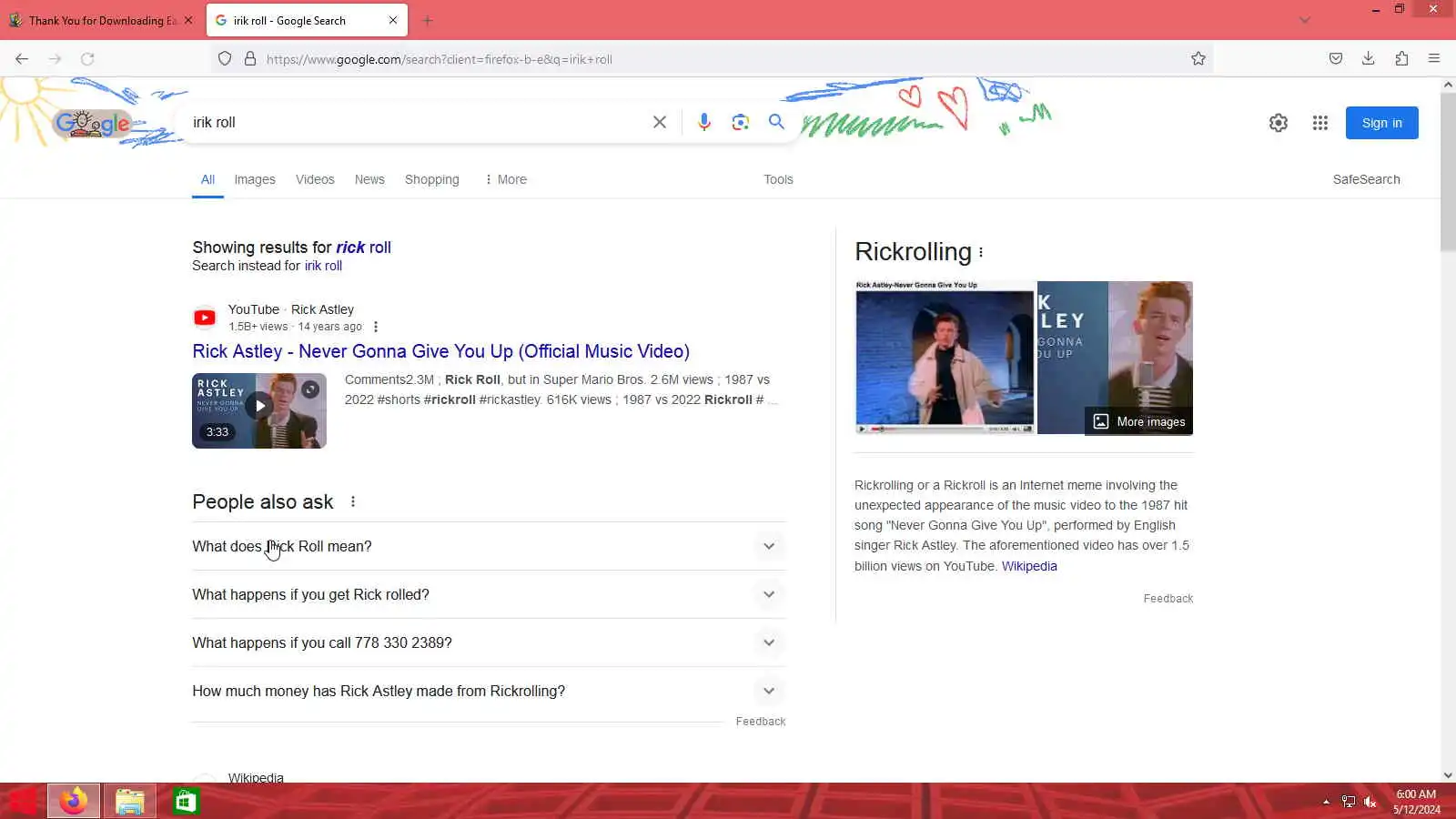Click the Sign in button
Screen dimensions: 1456x819
(1381, 123)
